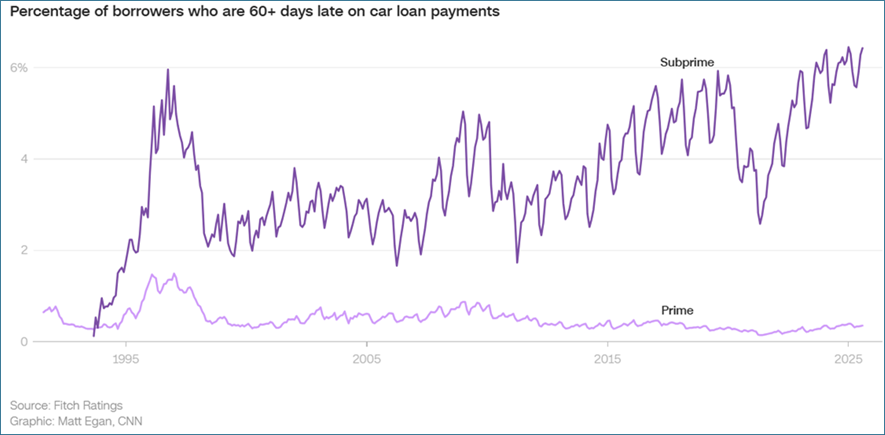This screenshot has height=435, width=885.
Task: Click the chart title about late car loan payments
Action: point(256,14)
